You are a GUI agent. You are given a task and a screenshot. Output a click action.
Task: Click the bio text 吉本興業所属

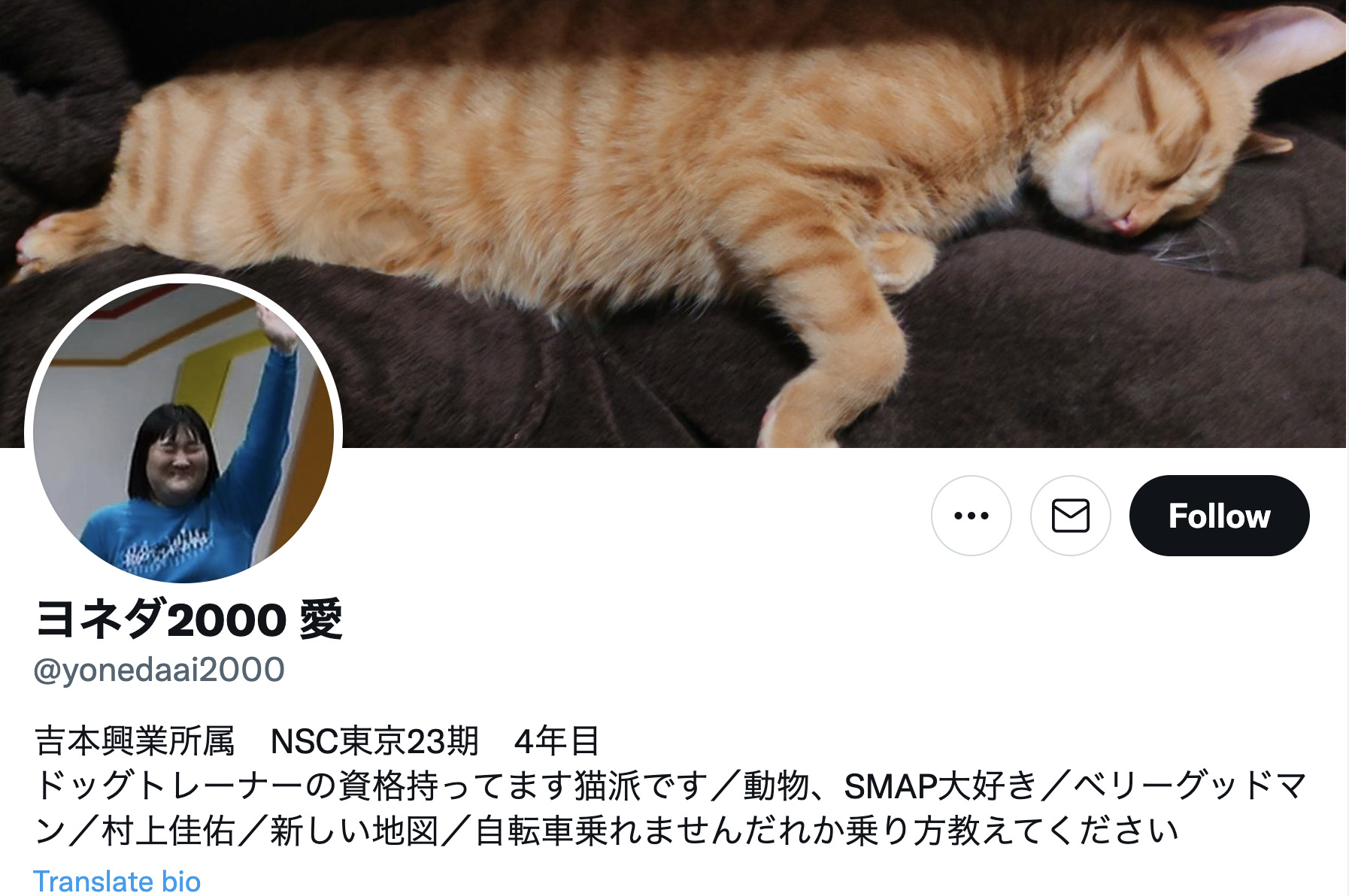135,741
